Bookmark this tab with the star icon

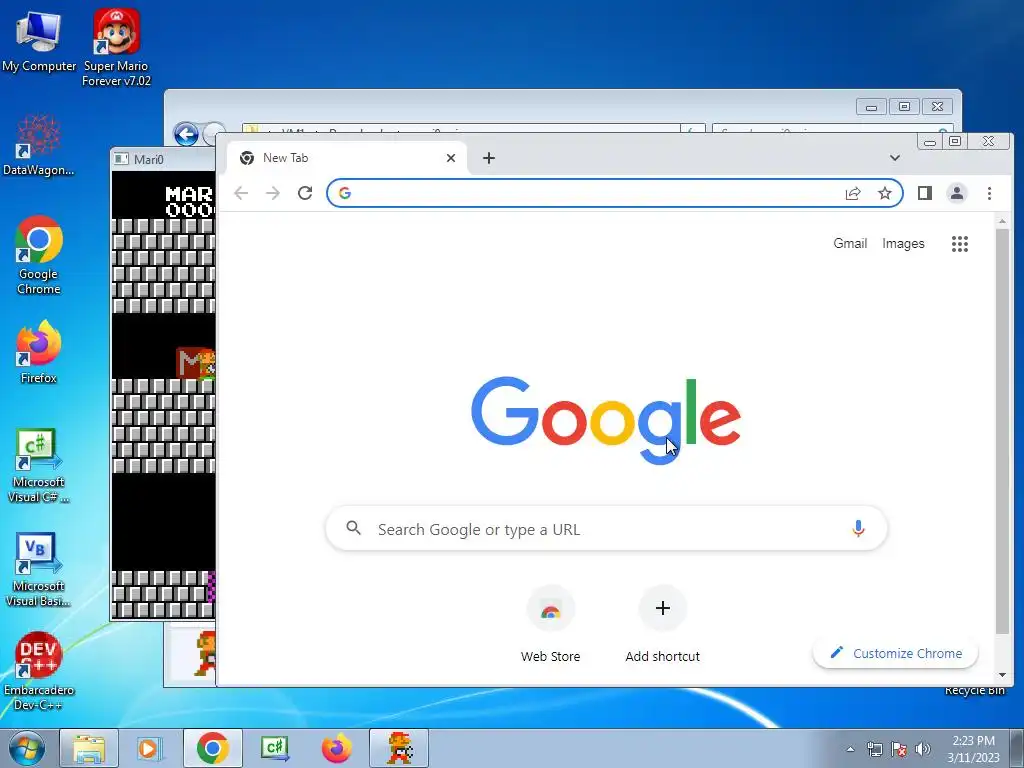pyautogui.click(x=885, y=193)
